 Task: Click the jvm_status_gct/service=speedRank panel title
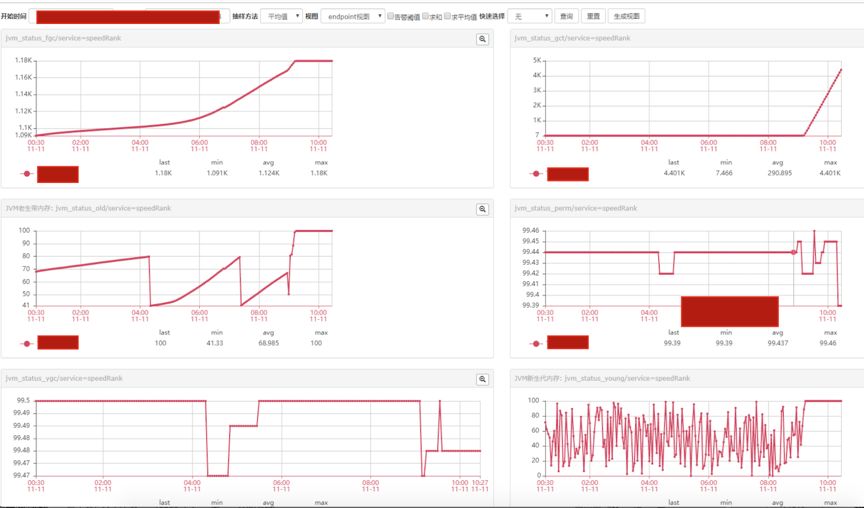click(x=573, y=38)
